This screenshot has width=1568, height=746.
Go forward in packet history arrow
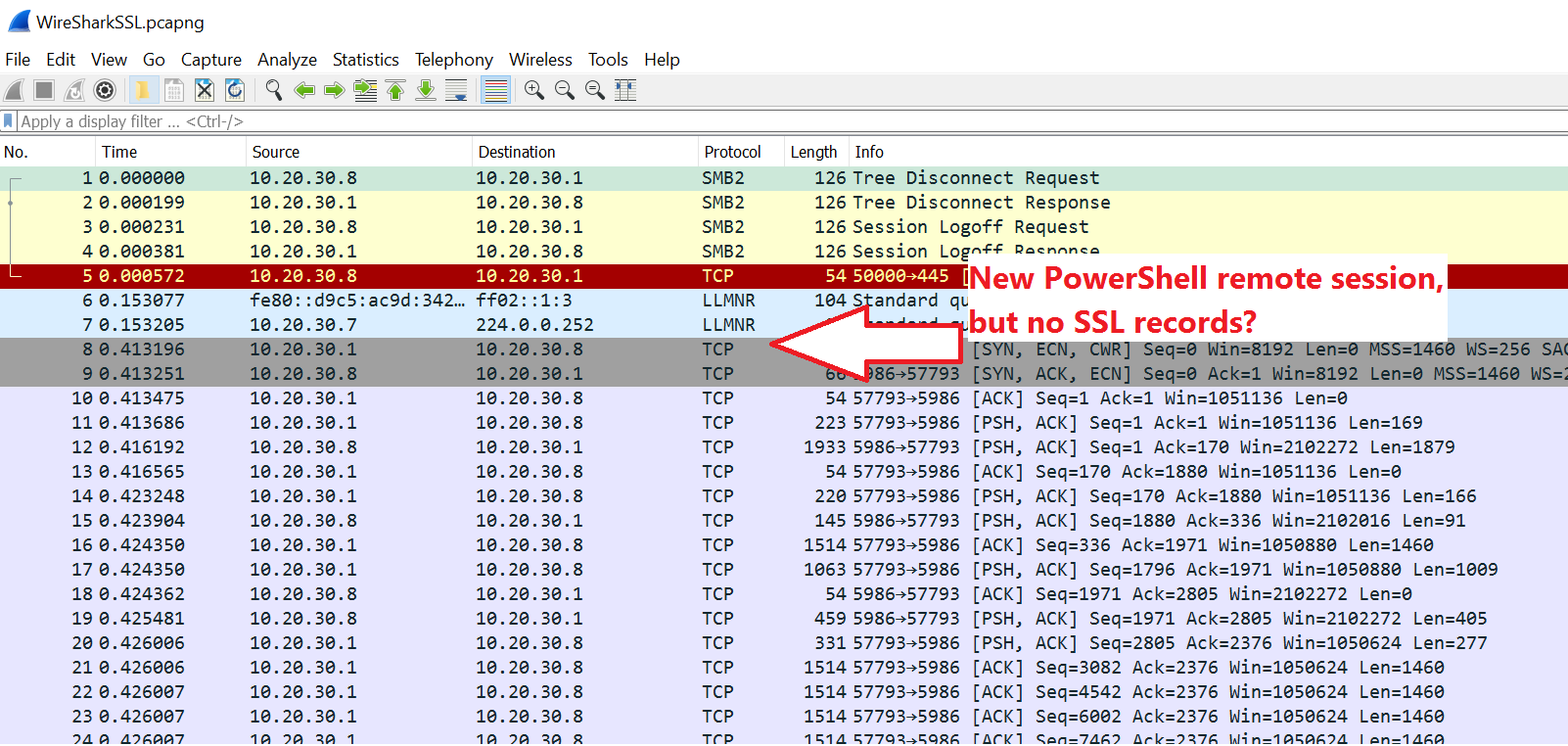[x=335, y=91]
